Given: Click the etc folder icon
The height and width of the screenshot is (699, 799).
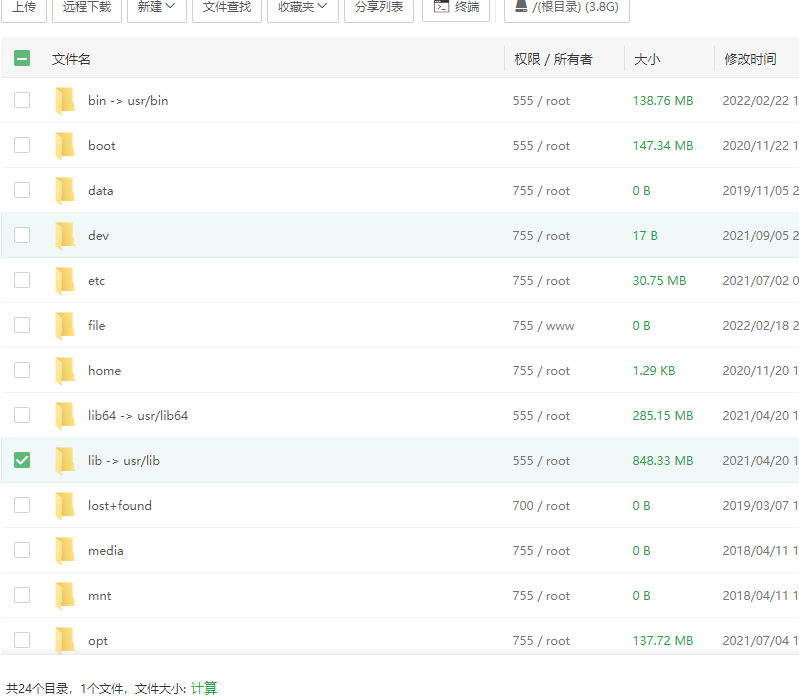Looking at the screenshot, I should click(65, 281).
